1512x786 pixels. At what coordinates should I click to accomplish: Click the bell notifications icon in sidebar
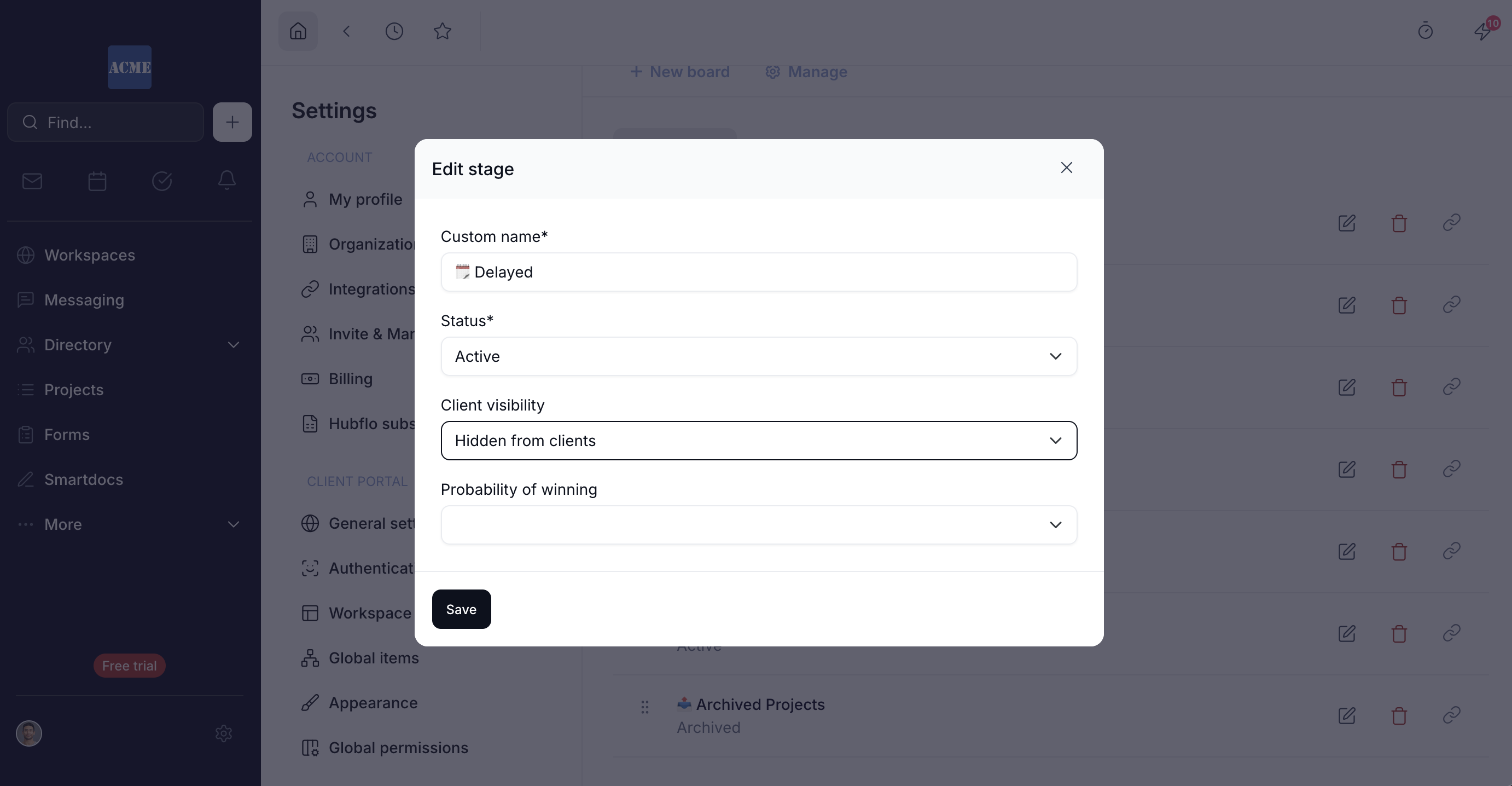(226, 180)
